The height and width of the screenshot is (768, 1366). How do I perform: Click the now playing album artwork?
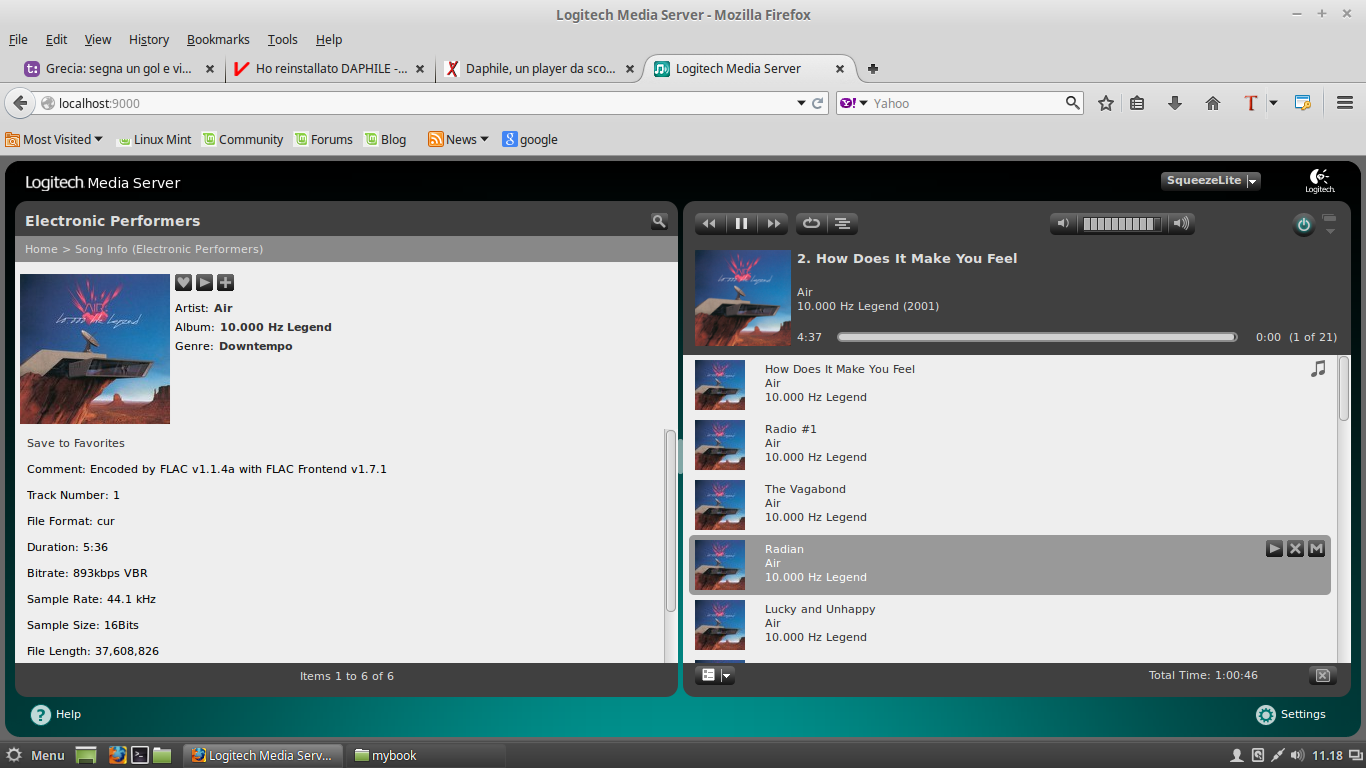pyautogui.click(x=743, y=298)
